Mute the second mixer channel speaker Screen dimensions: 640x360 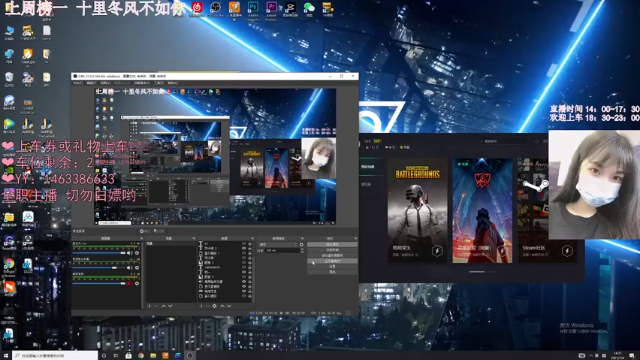click(x=129, y=268)
